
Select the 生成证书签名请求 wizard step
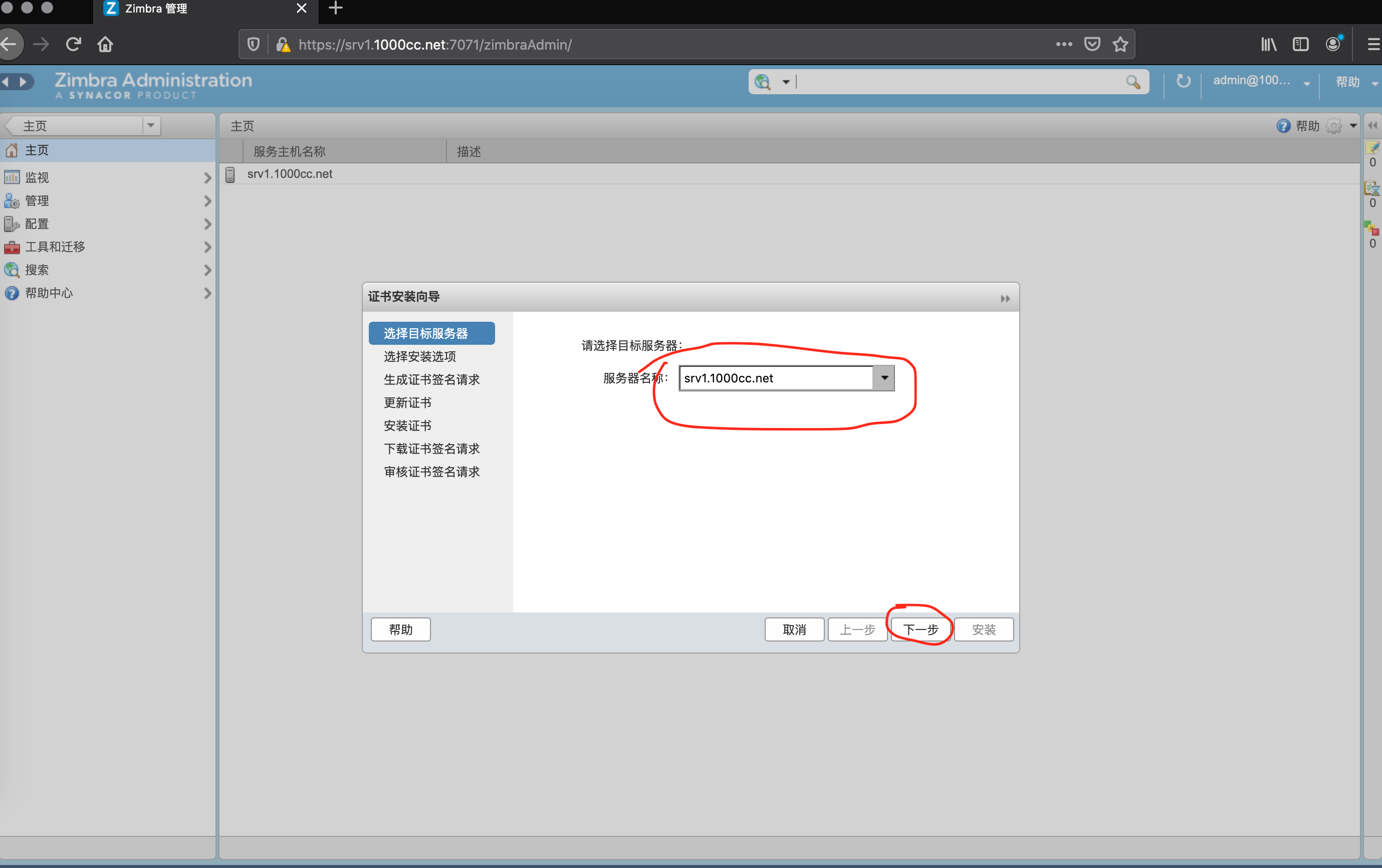[431, 379]
